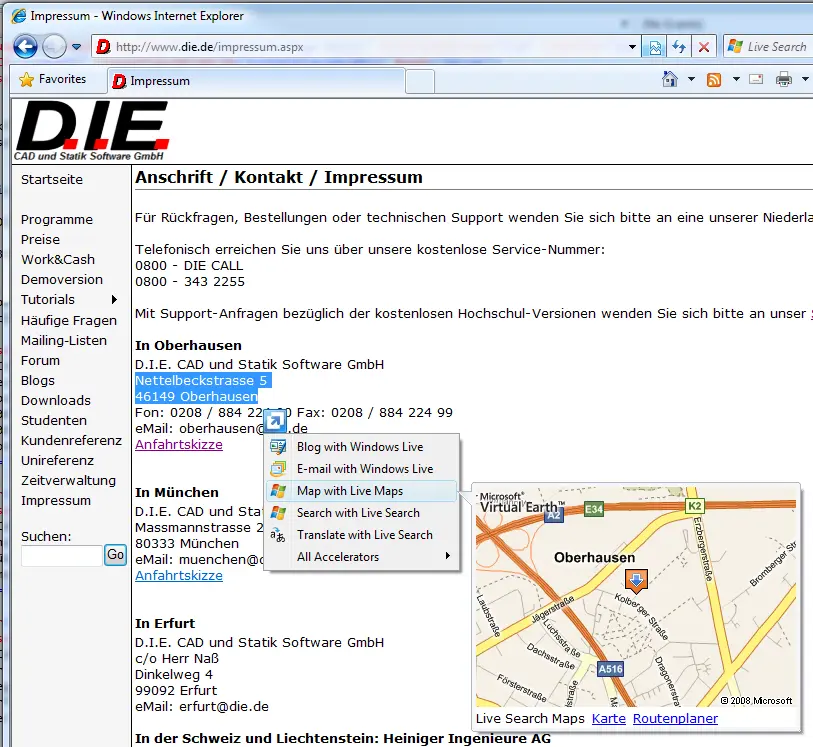The image size is (813, 747).
Task: Click the D.I.E. company logo
Action: tap(92, 131)
